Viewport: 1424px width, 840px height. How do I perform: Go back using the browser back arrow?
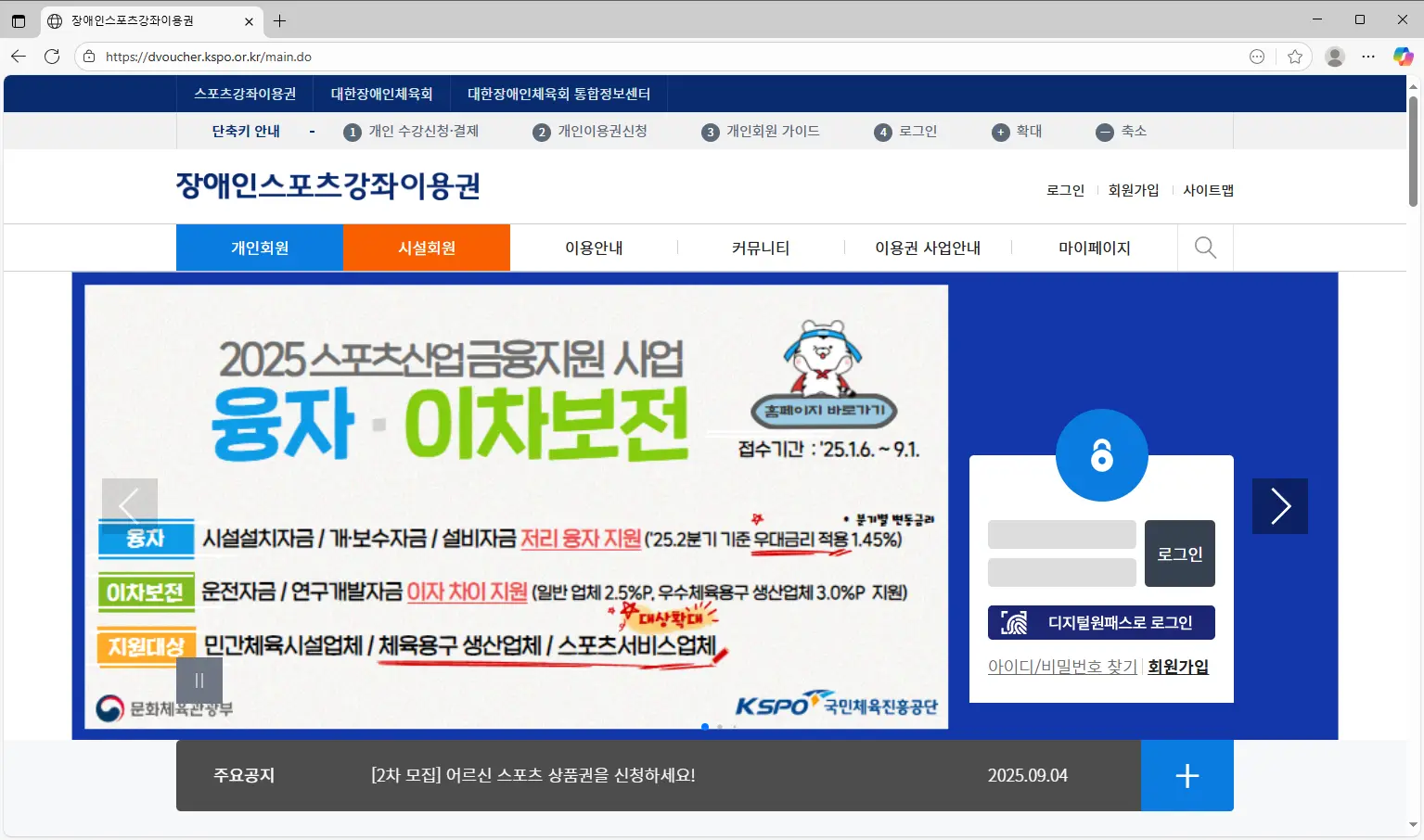19,57
